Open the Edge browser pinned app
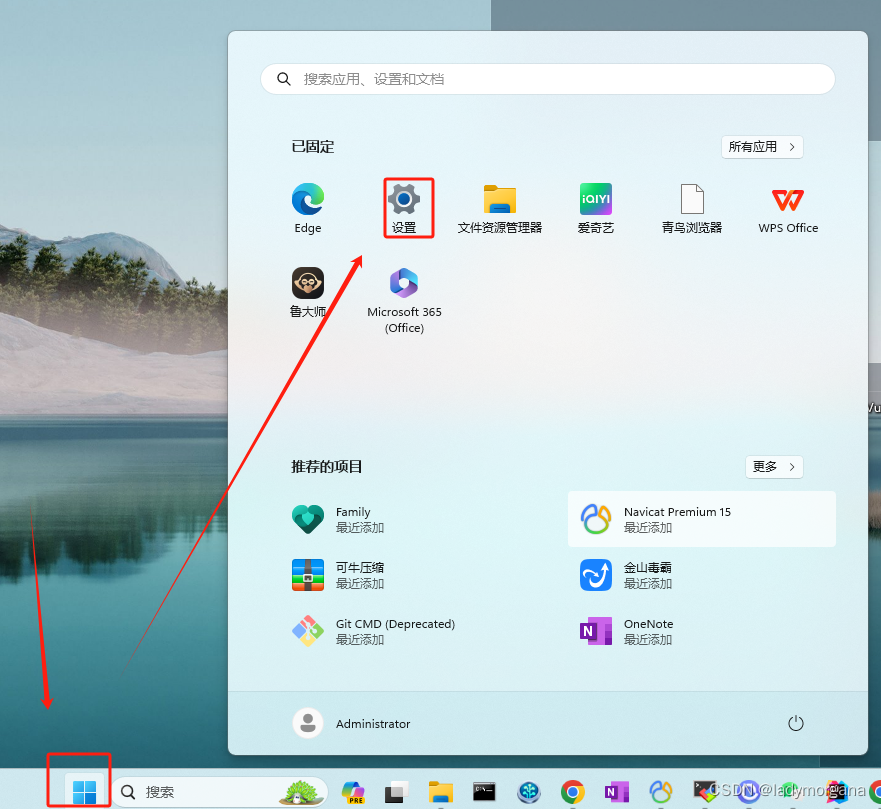This screenshot has height=809, width=881. point(308,208)
